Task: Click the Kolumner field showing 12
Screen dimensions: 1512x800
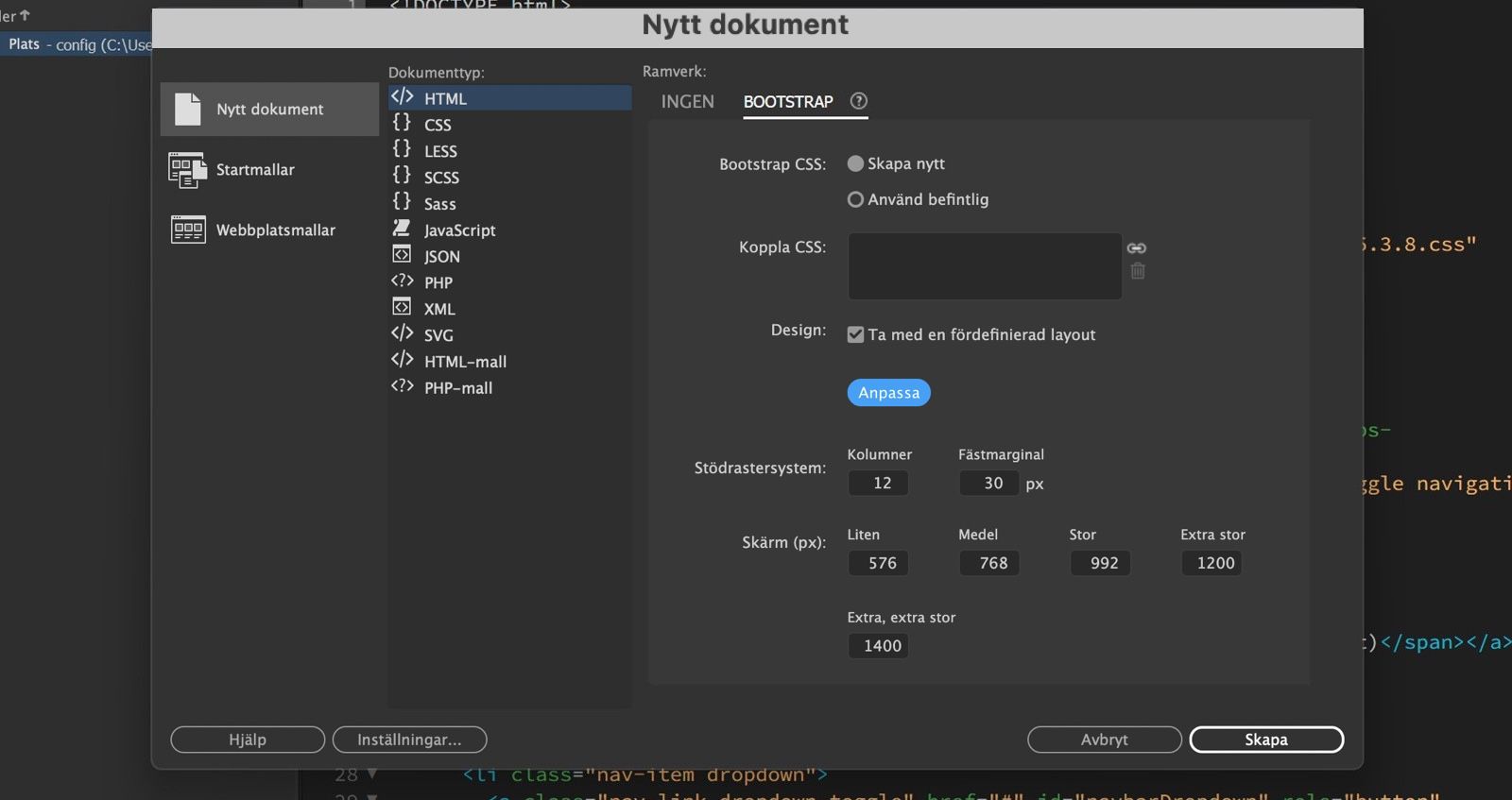Action: pyautogui.click(x=878, y=483)
